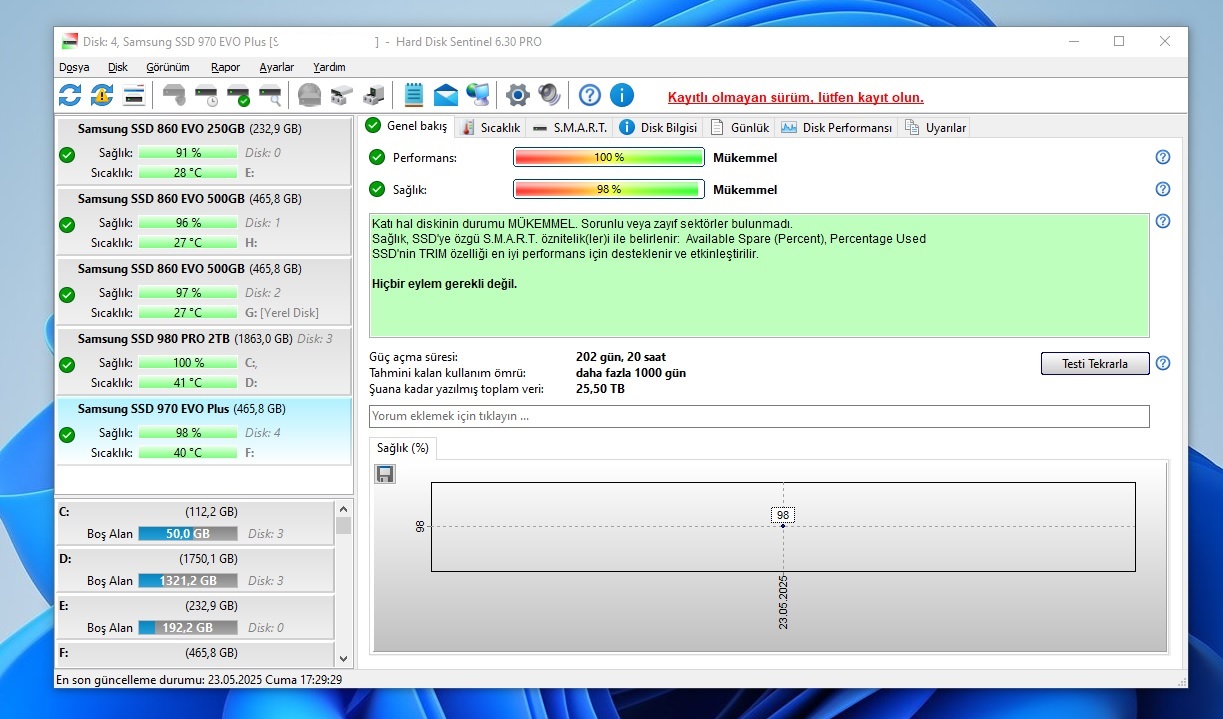Select the Samsung SSD 860 EVO 500GB Disk 1 entry
The height and width of the screenshot is (719, 1223).
coord(204,221)
